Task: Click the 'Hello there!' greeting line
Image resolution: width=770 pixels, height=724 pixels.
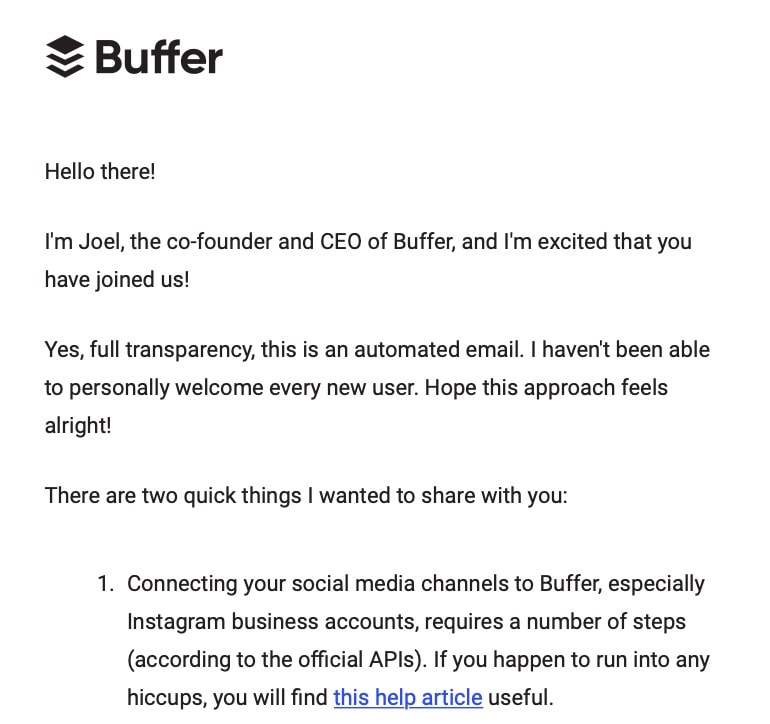Action: (x=100, y=172)
